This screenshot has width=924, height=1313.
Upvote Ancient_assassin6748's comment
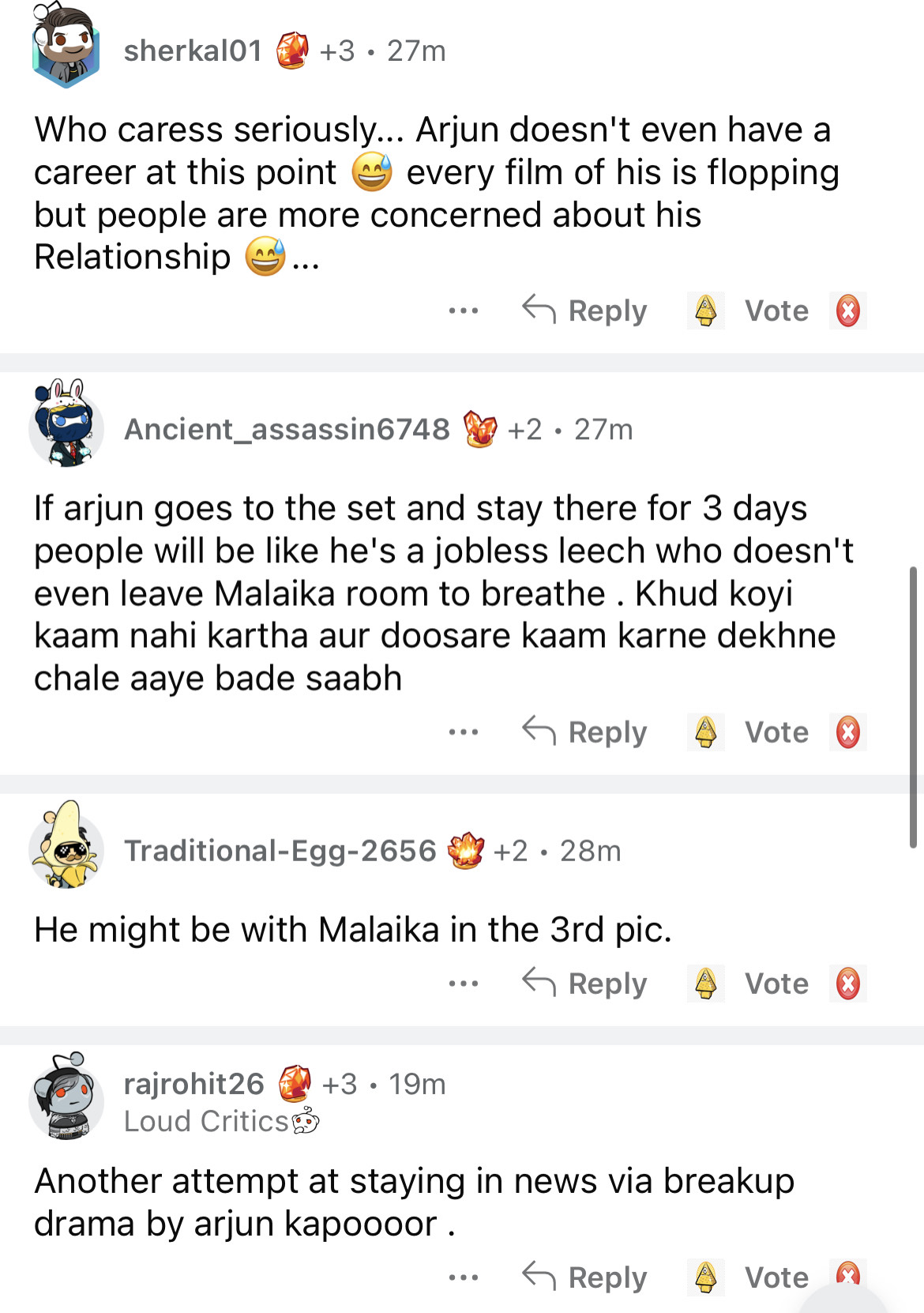(x=705, y=732)
